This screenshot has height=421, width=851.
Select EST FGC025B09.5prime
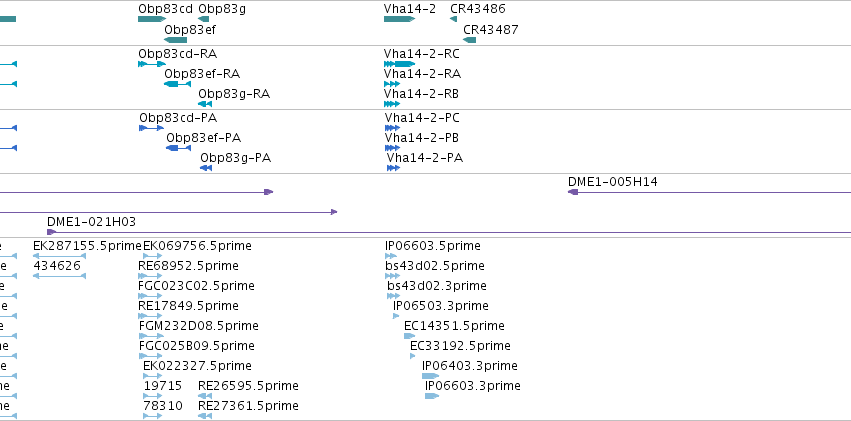pyautogui.click(x=151, y=356)
